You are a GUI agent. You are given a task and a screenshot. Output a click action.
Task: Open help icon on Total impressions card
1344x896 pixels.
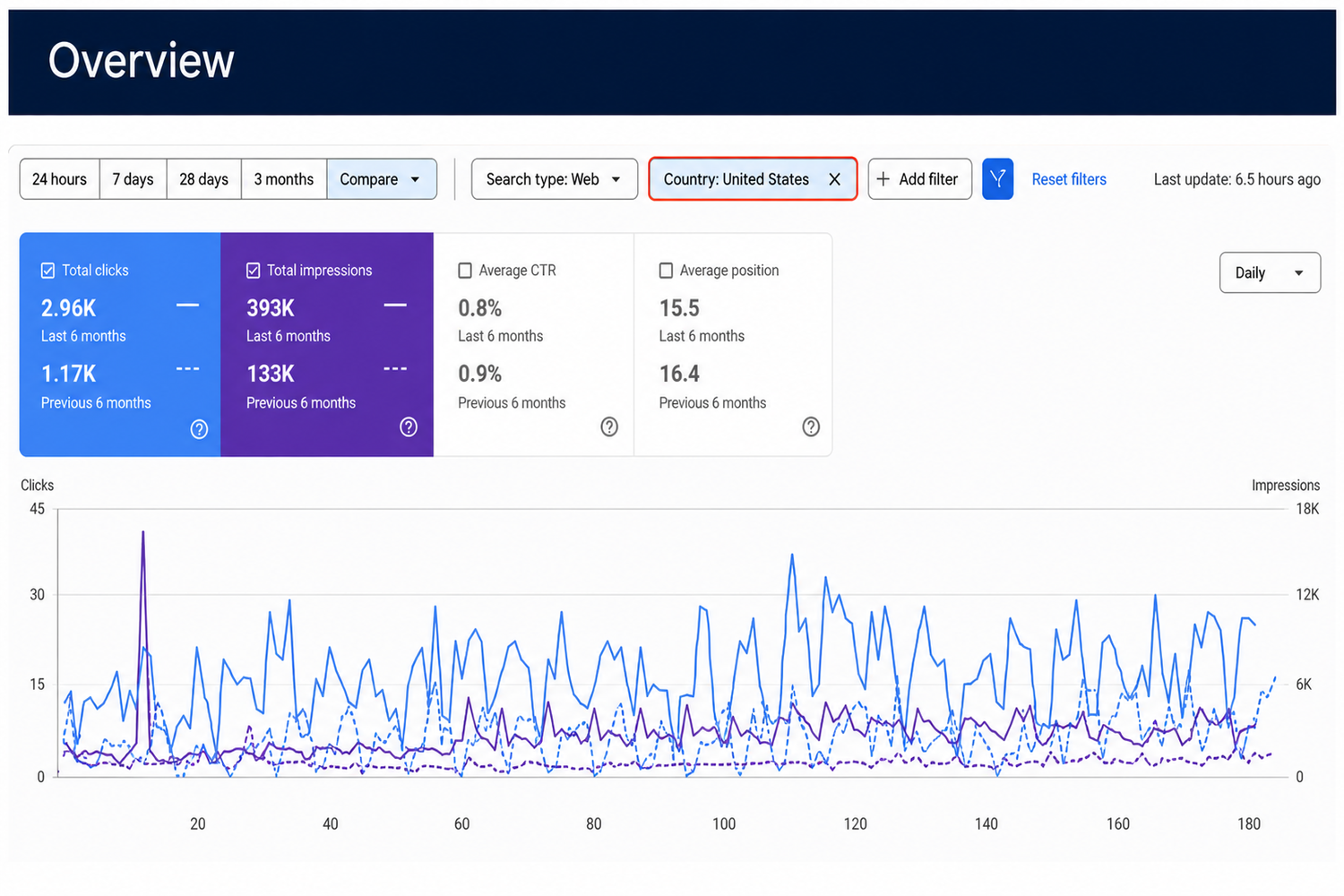click(x=409, y=427)
